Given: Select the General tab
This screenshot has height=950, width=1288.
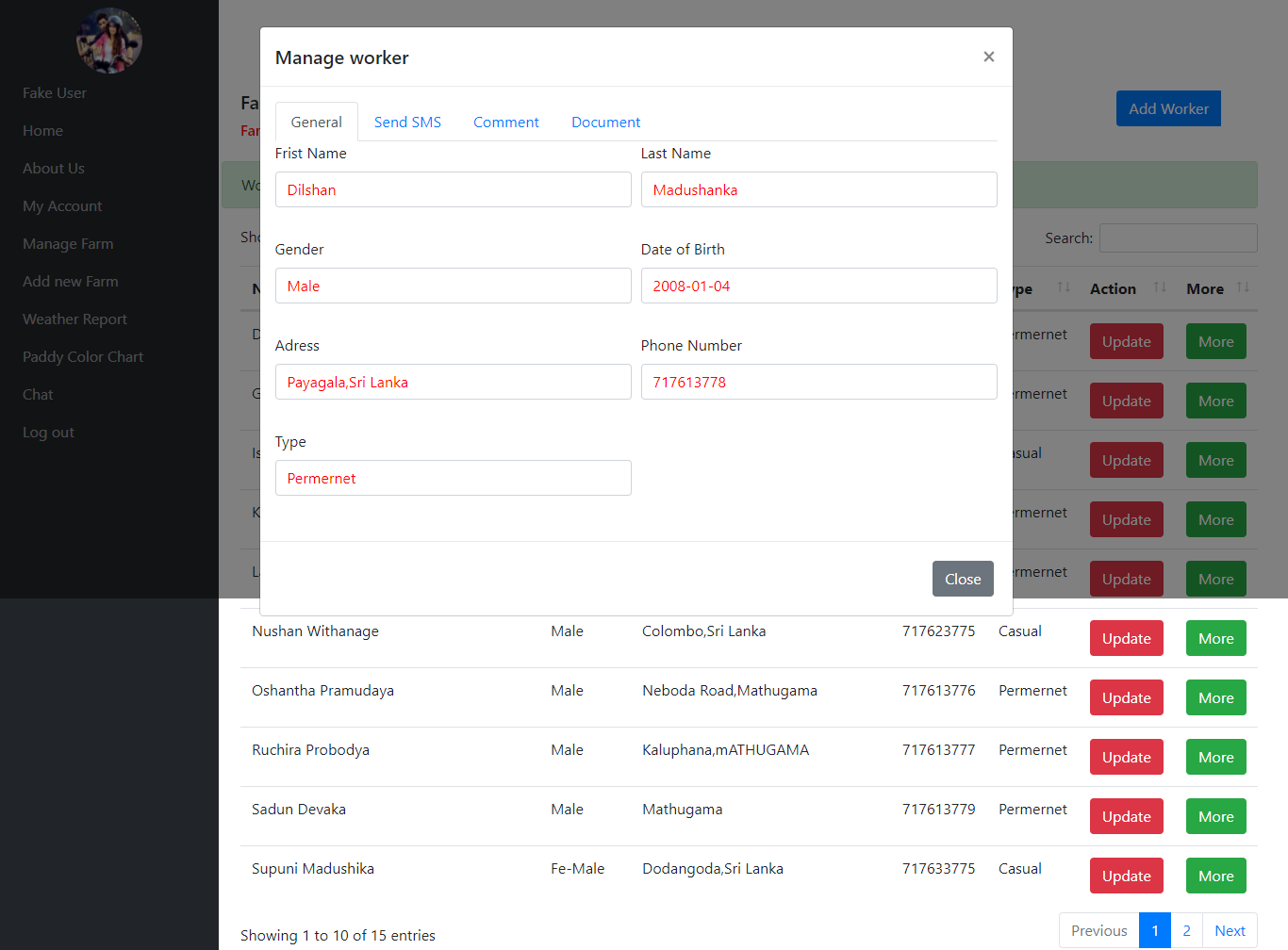Looking at the screenshot, I should [x=316, y=122].
